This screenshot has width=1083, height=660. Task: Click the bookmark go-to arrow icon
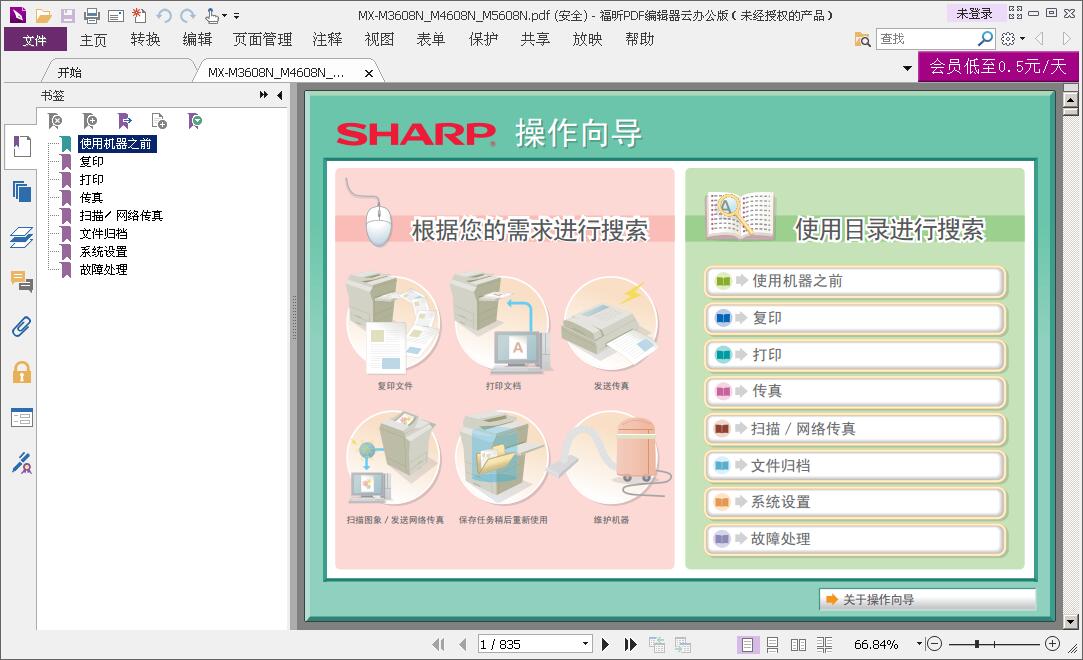click(x=124, y=122)
